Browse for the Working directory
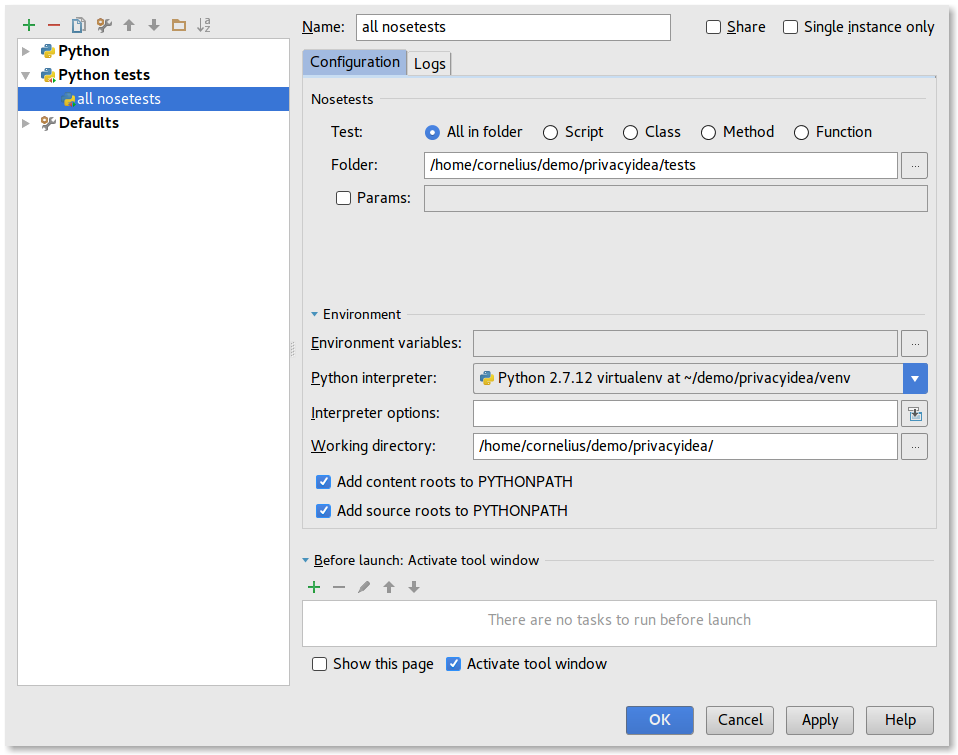 click(915, 447)
